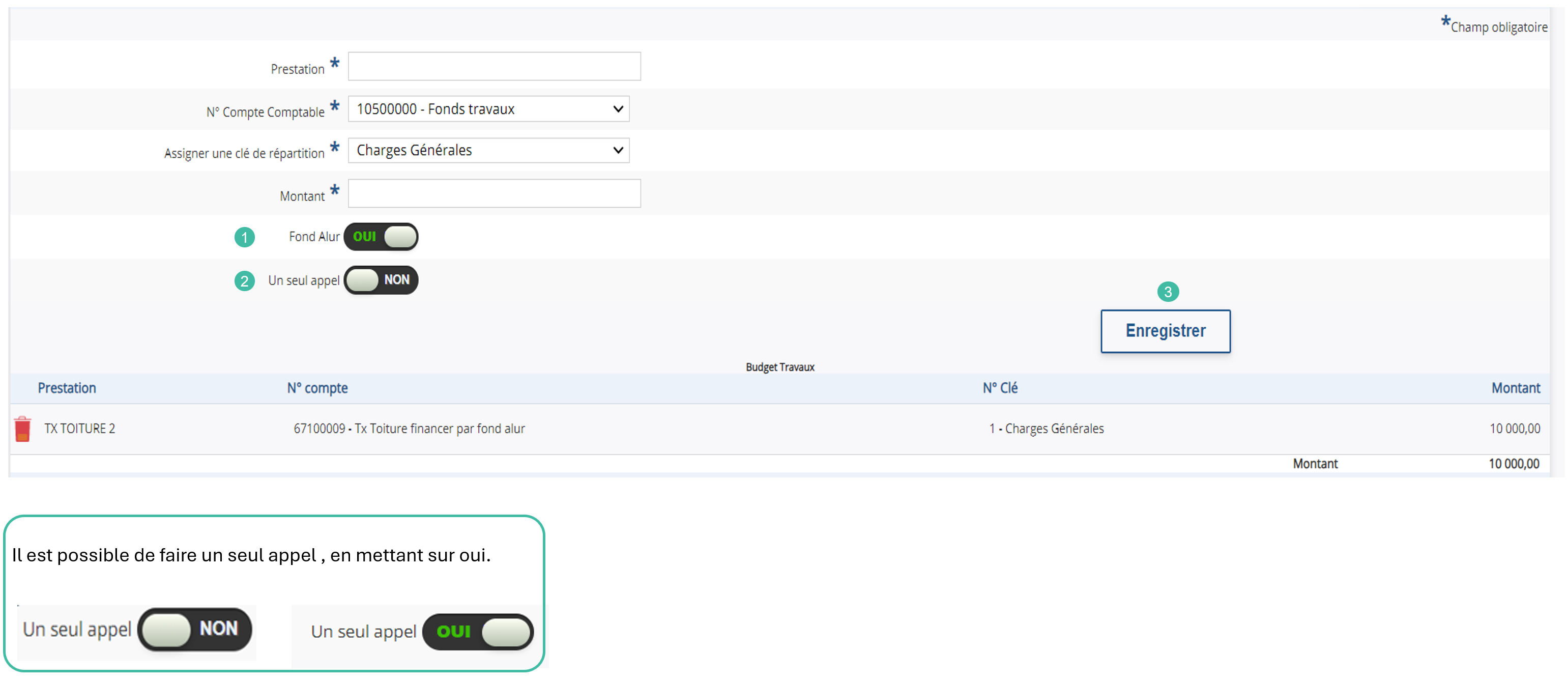Click the Prestation column header
Viewport: 1568px width, 680px height.
pyautogui.click(x=67, y=388)
